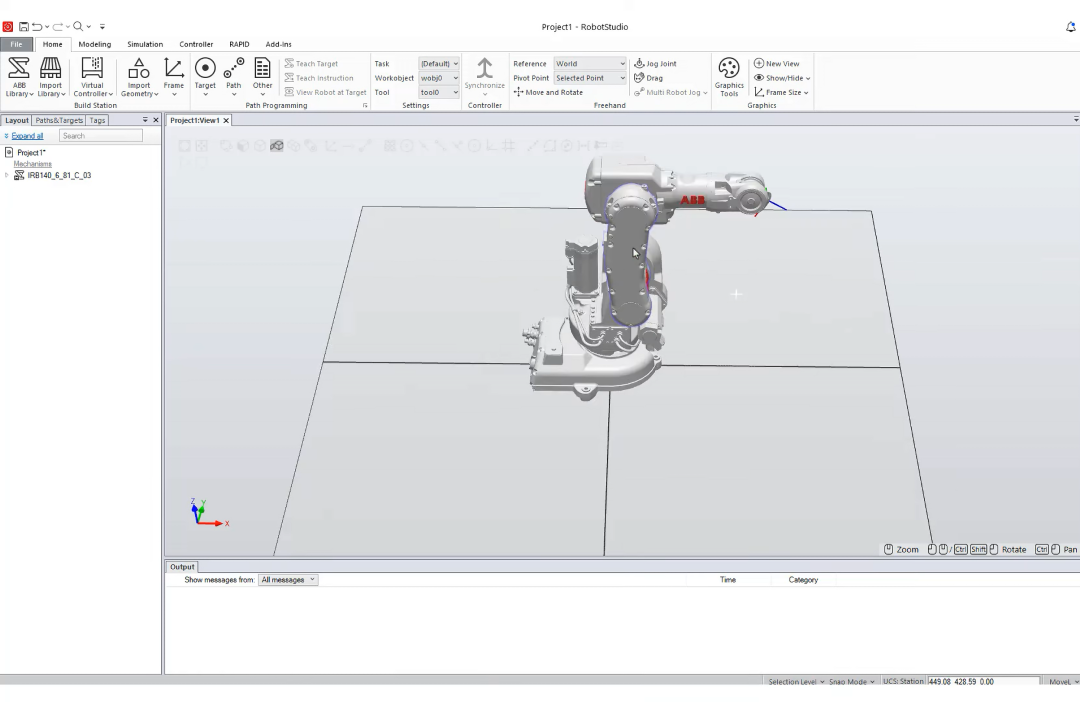
Task: Click the UCS coordinates field in status bar
Action: coord(983,681)
